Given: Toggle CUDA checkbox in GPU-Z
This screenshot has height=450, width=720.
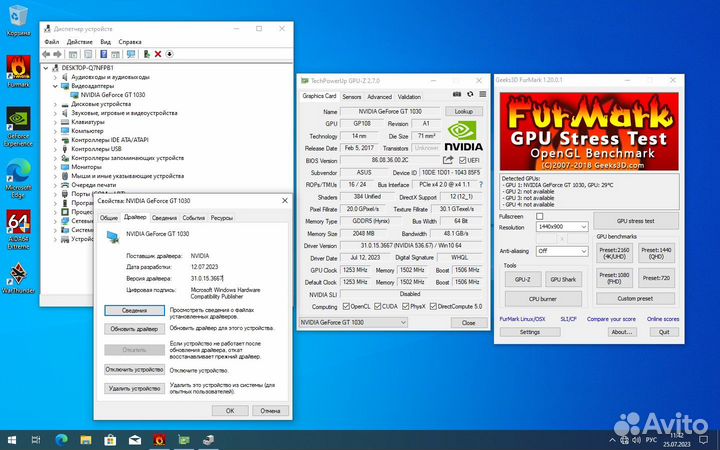Looking at the screenshot, I should (377, 306).
